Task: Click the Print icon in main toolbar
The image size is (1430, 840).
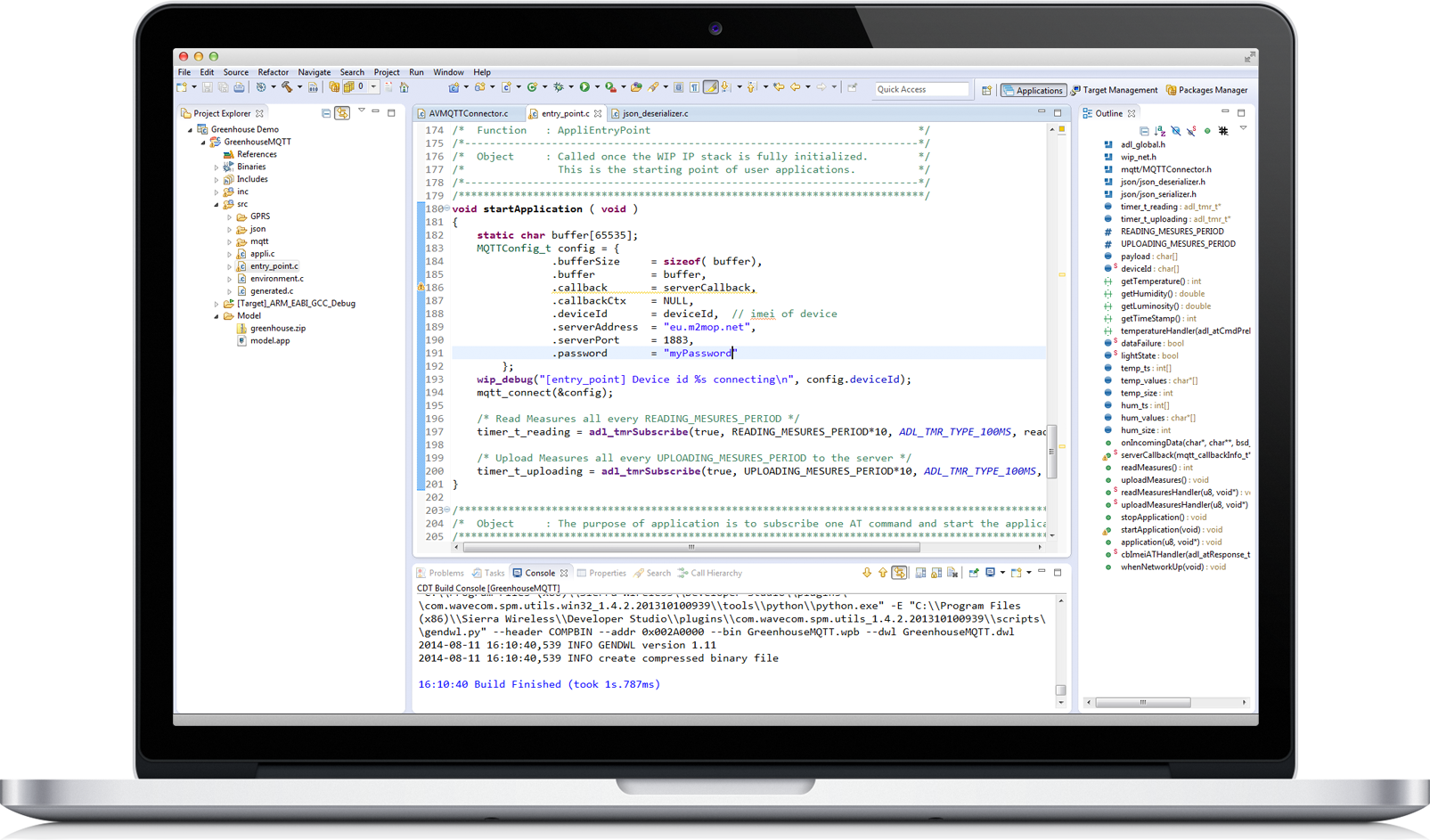Action: (x=239, y=87)
